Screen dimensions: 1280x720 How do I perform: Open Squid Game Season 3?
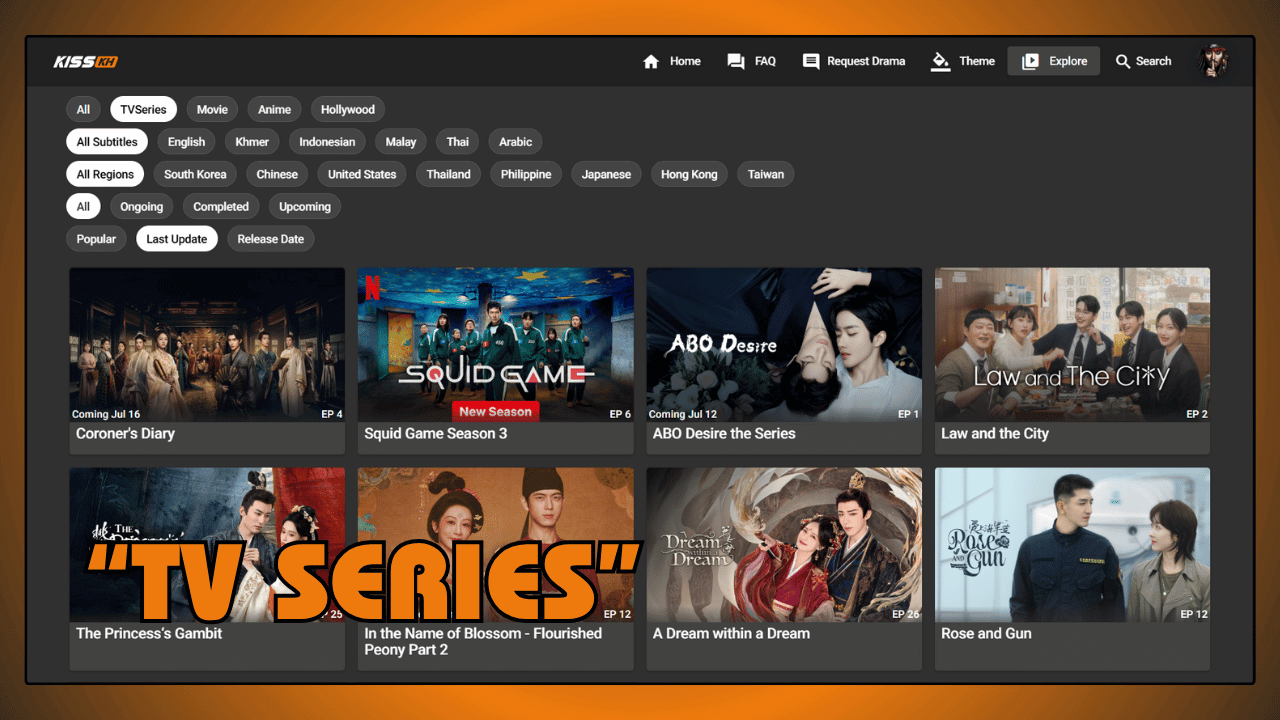(495, 344)
